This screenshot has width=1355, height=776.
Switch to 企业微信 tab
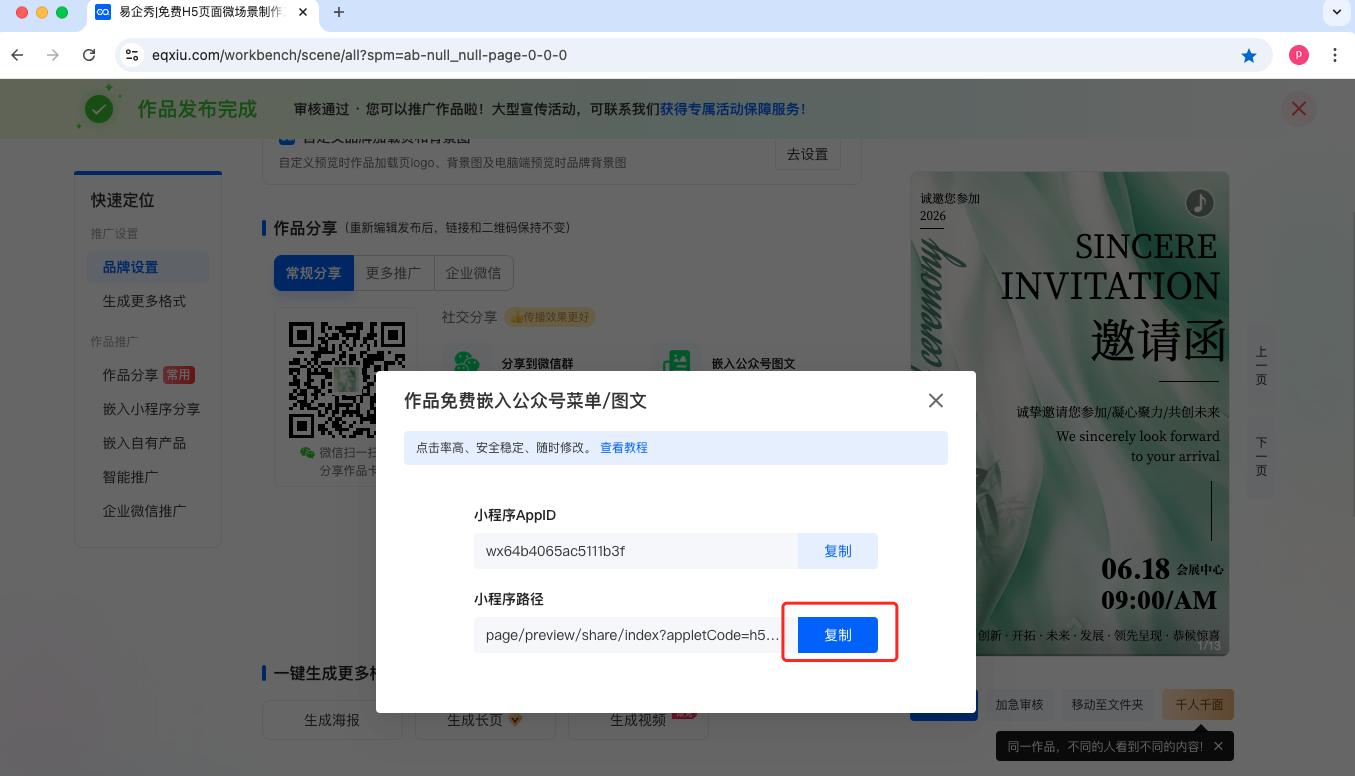tap(473, 273)
